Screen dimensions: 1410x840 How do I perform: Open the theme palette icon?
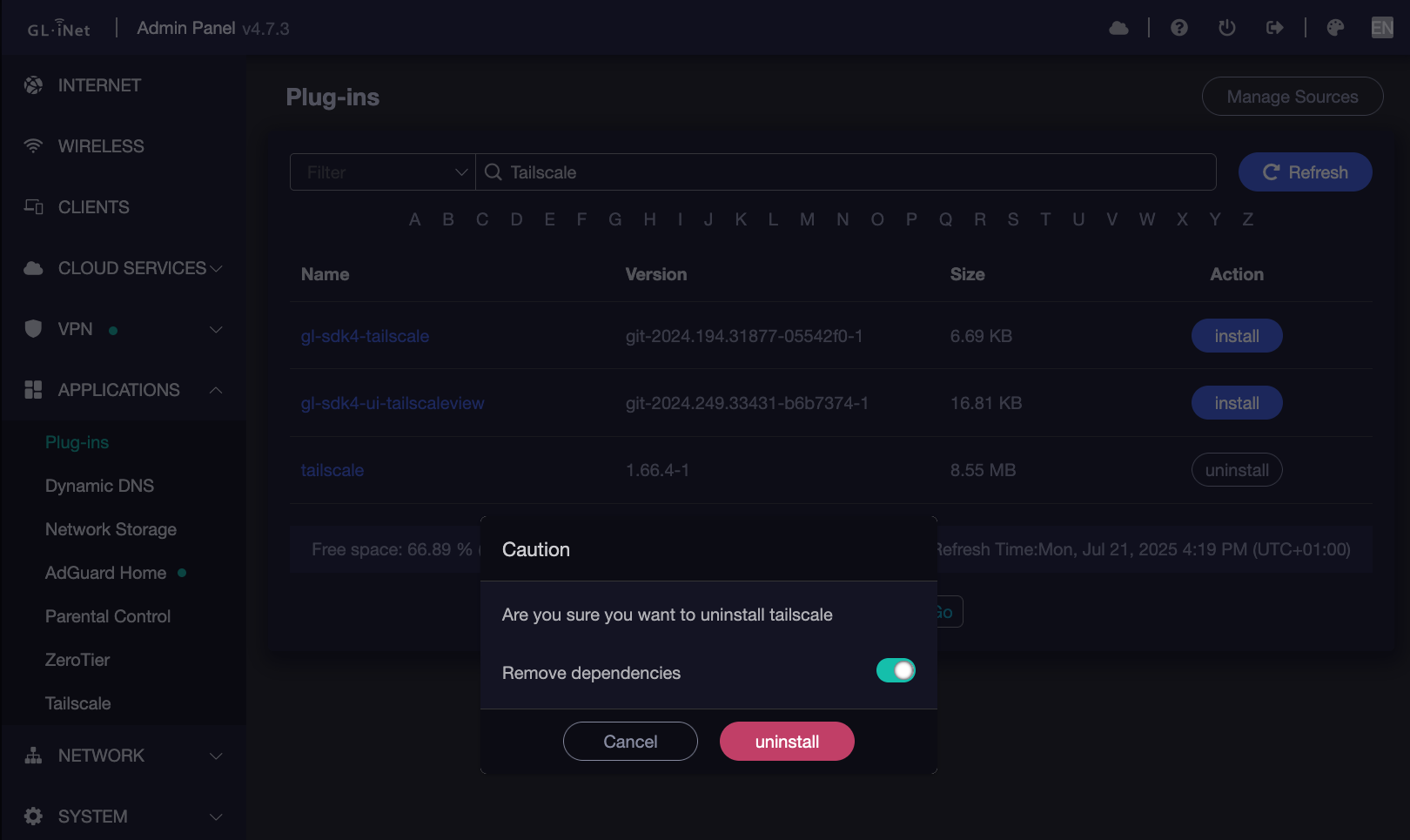click(1335, 28)
